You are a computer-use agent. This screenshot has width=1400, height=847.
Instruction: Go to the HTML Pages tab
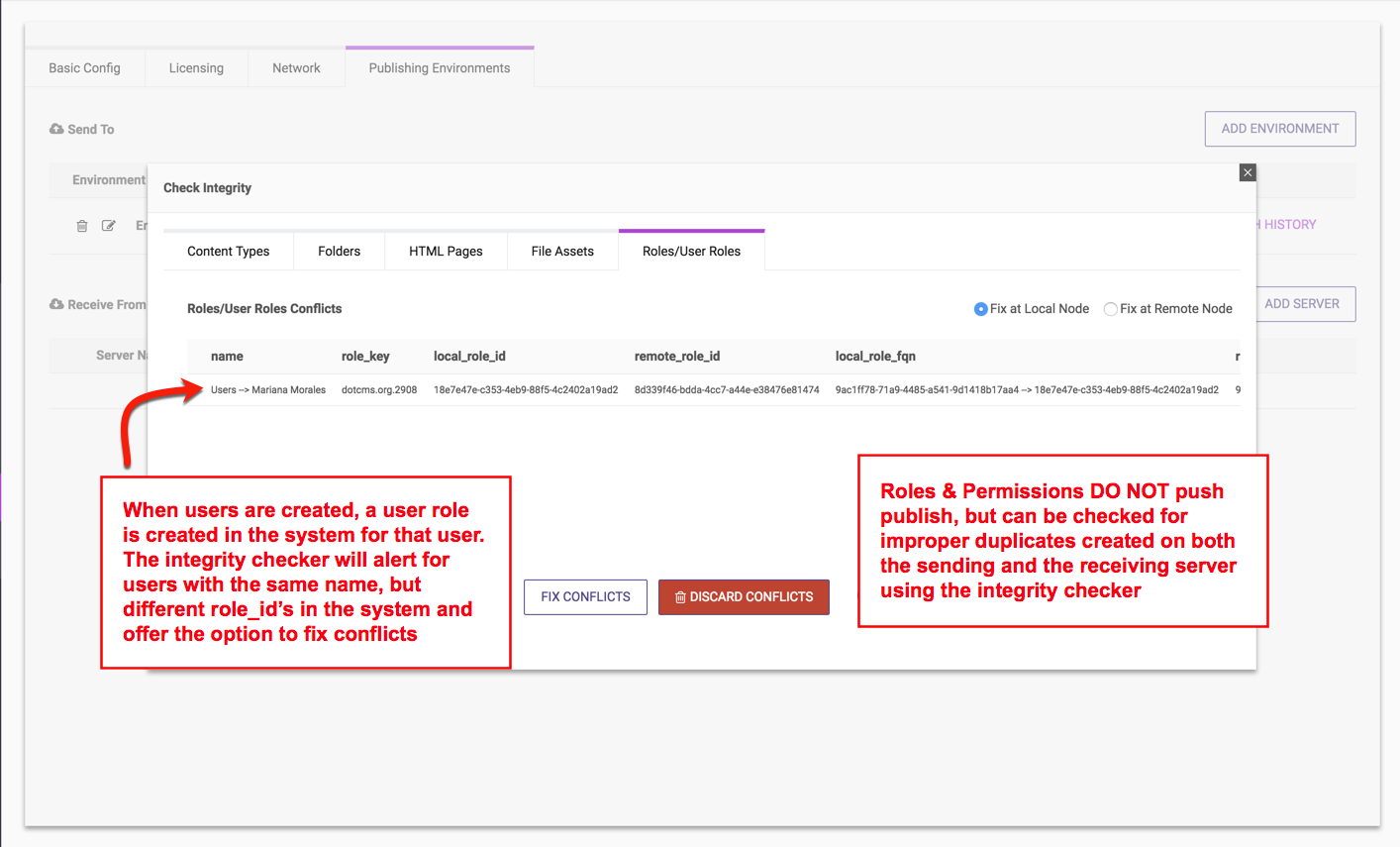tap(446, 252)
